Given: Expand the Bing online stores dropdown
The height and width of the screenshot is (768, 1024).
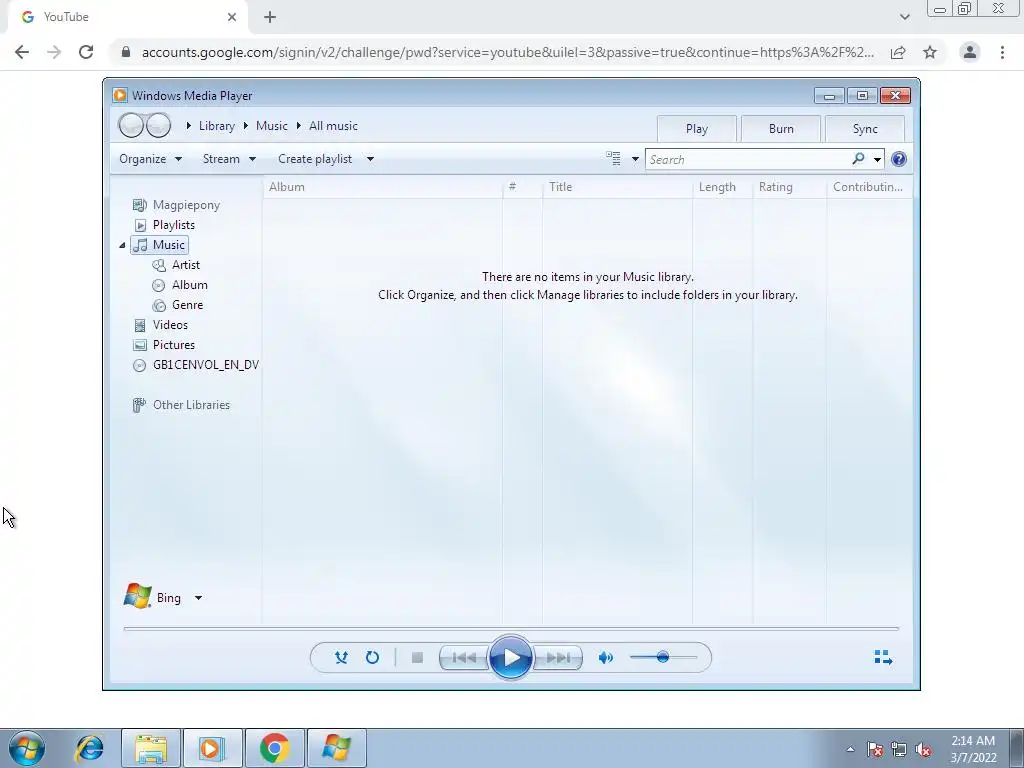Looking at the screenshot, I should coord(199,598).
